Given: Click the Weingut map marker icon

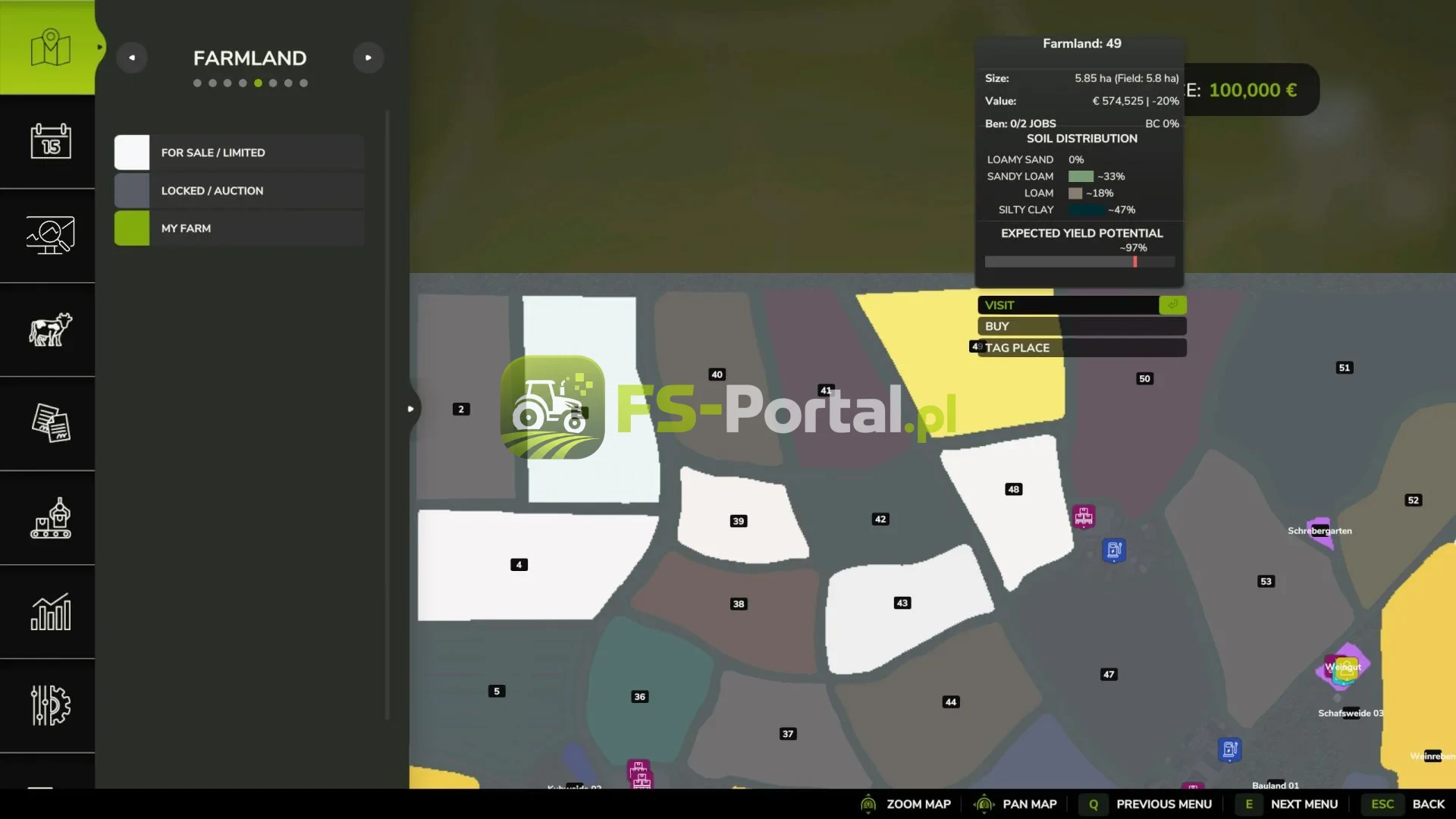Looking at the screenshot, I should 1344,667.
